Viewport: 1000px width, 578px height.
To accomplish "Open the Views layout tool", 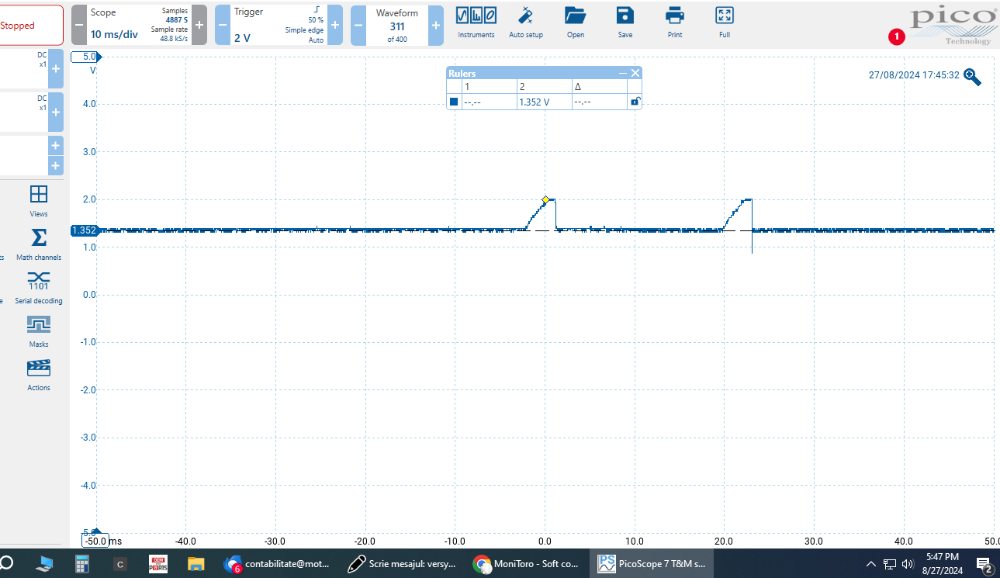I will (39, 200).
